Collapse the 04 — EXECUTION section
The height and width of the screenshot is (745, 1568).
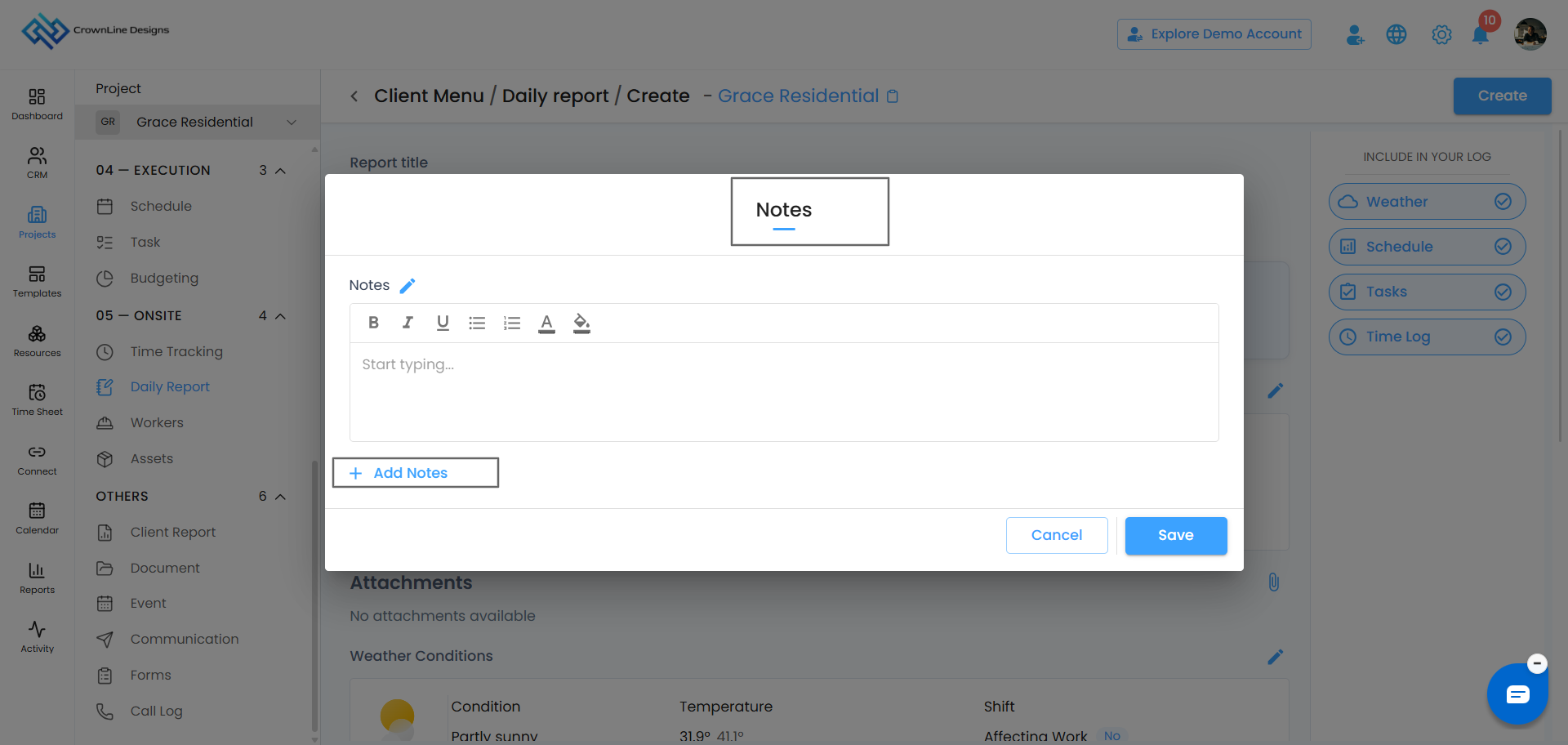pyautogui.click(x=280, y=171)
